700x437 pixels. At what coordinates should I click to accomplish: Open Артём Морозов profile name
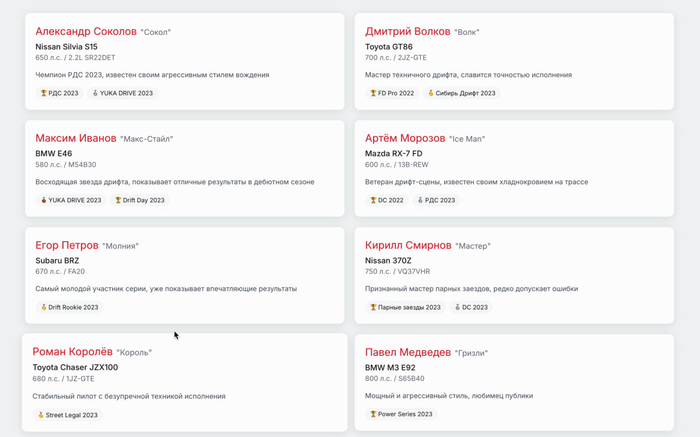405,138
